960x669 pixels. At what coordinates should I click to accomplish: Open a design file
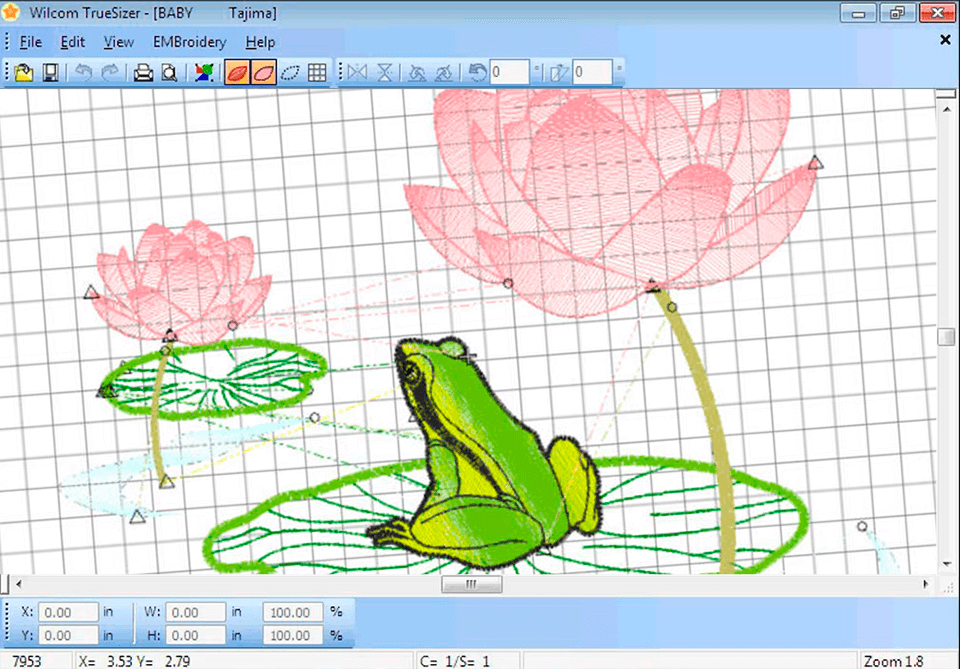tap(23, 72)
